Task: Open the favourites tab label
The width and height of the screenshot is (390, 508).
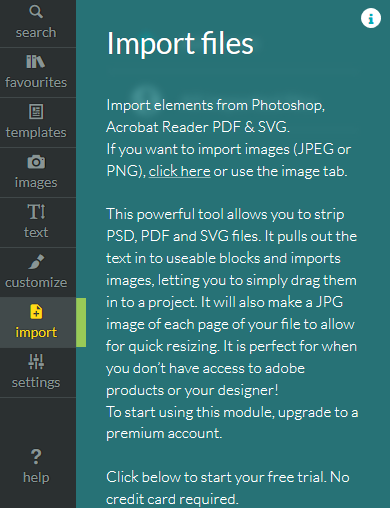Action: pyautogui.click(x=36, y=82)
